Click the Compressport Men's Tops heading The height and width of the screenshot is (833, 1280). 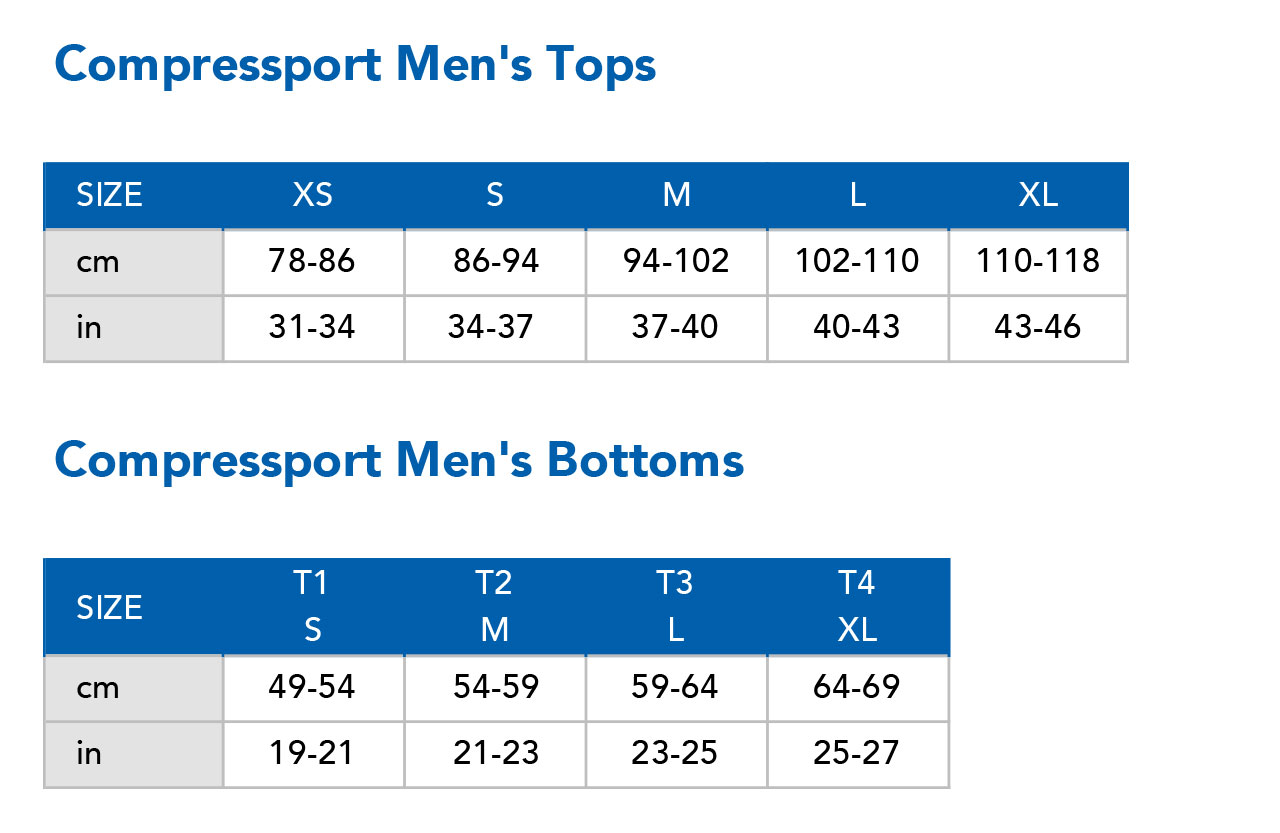[355, 66]
